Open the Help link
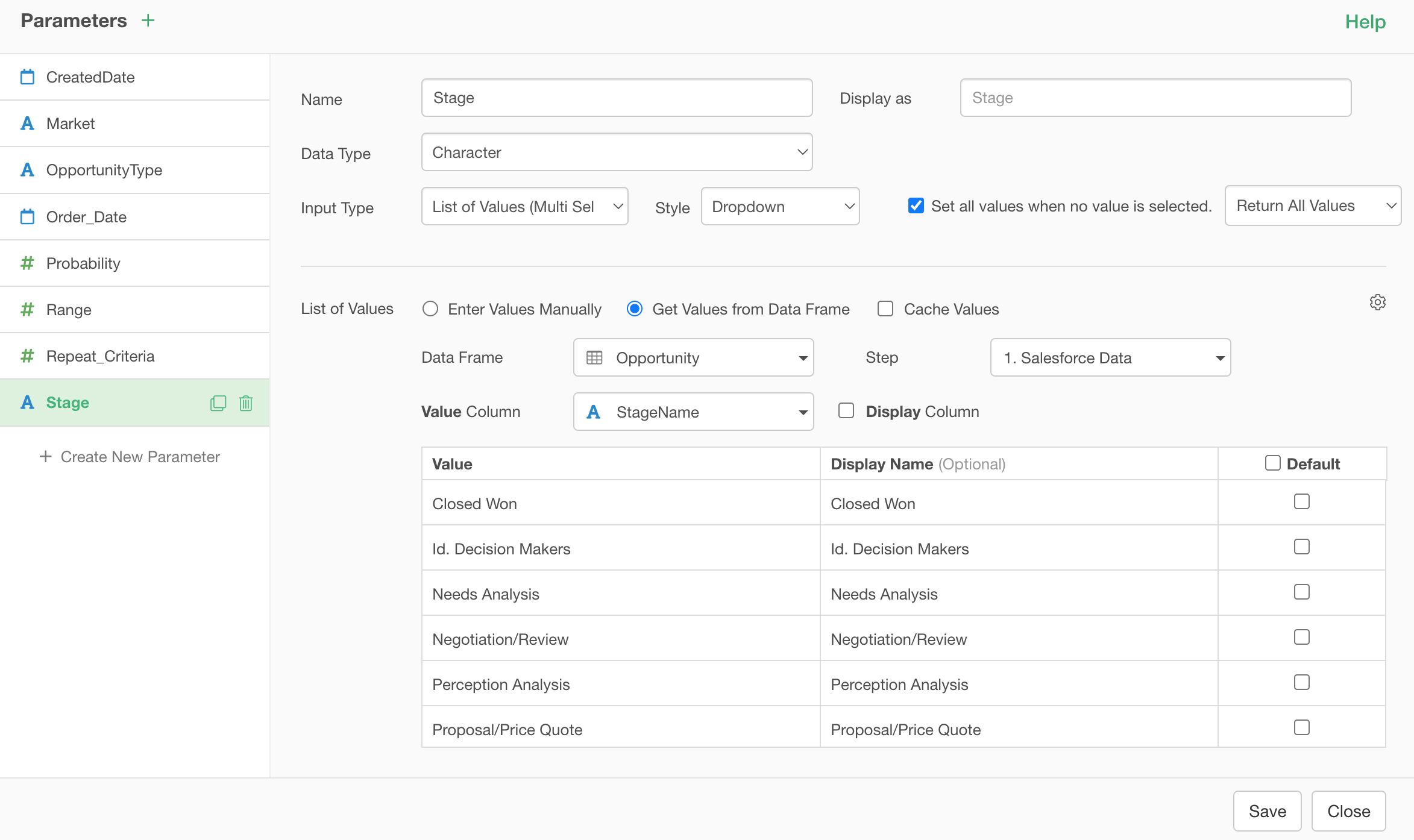Image resolution: width=1414 pixels, height=840 pixels. click(x=1365, y=22)
